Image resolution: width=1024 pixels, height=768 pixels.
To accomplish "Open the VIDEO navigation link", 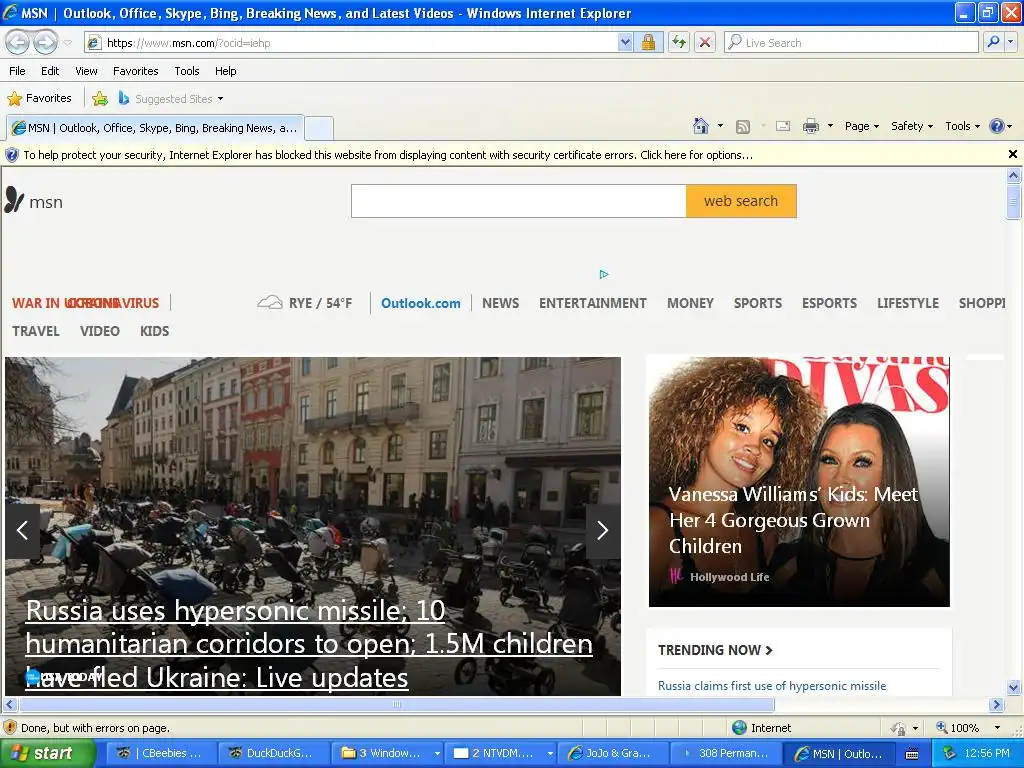I will click(x=100, y=331).
